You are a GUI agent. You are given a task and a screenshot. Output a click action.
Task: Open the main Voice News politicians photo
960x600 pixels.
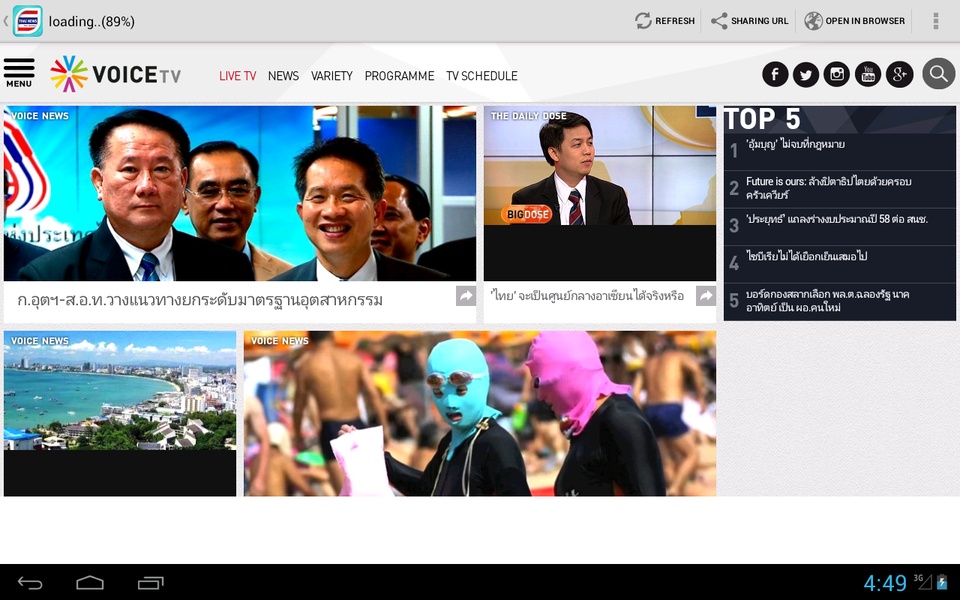240,193
